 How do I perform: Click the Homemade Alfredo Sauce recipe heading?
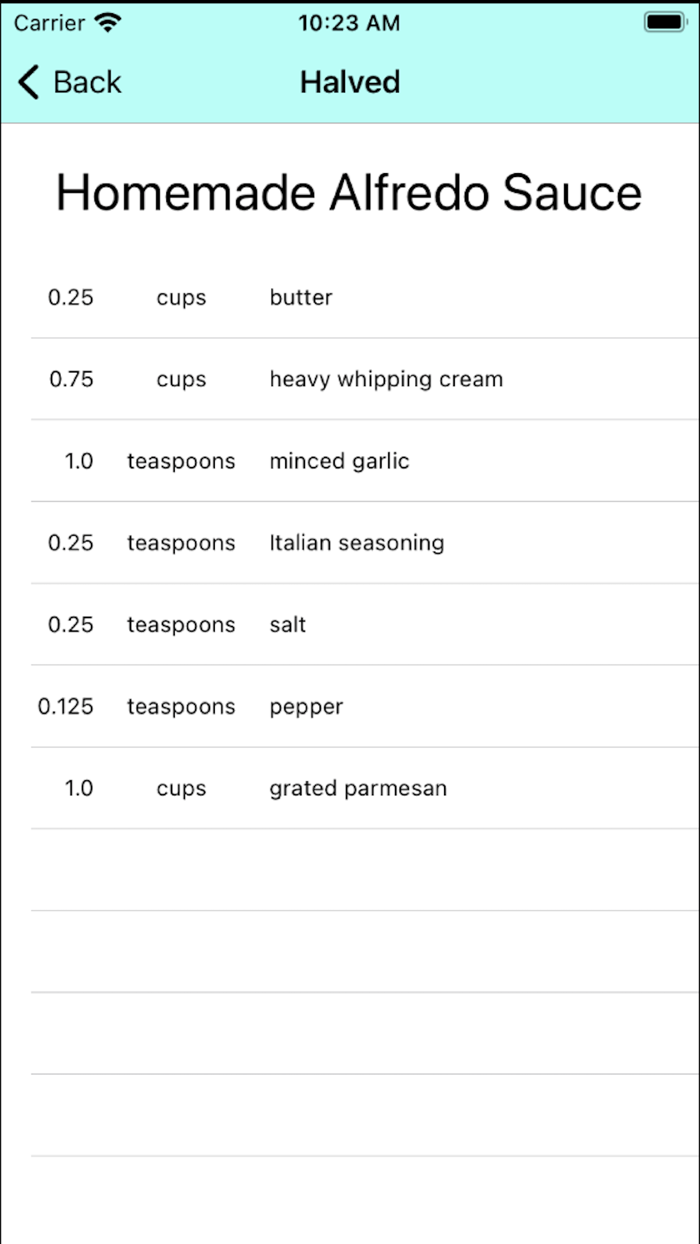(349, 192)
